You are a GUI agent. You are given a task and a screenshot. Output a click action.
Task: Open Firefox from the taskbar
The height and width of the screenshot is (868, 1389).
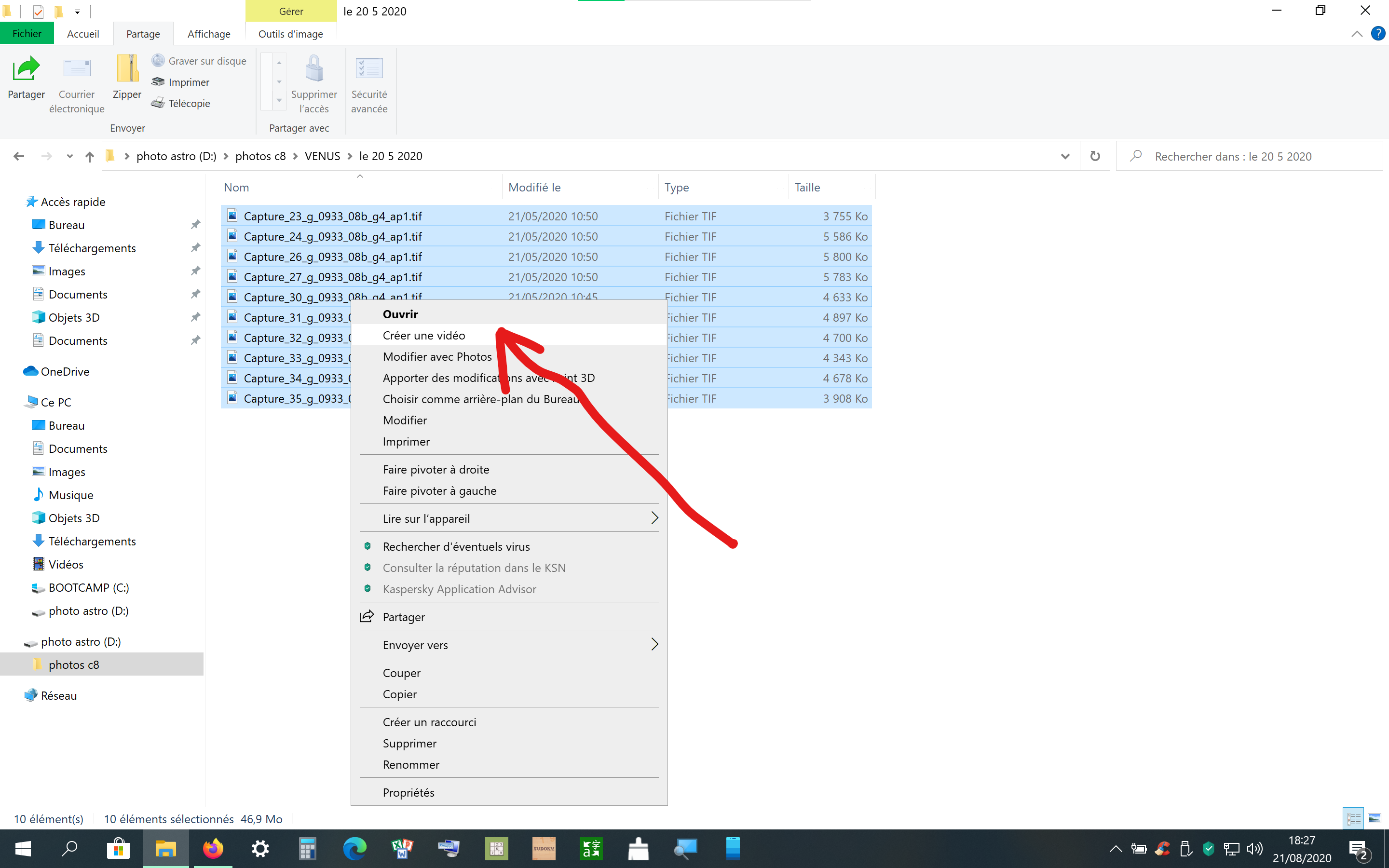213,849
